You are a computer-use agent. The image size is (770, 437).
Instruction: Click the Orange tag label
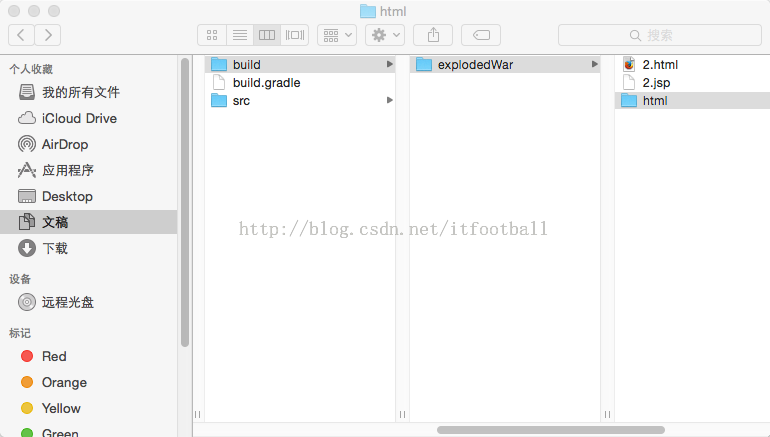tap(64, 382)
